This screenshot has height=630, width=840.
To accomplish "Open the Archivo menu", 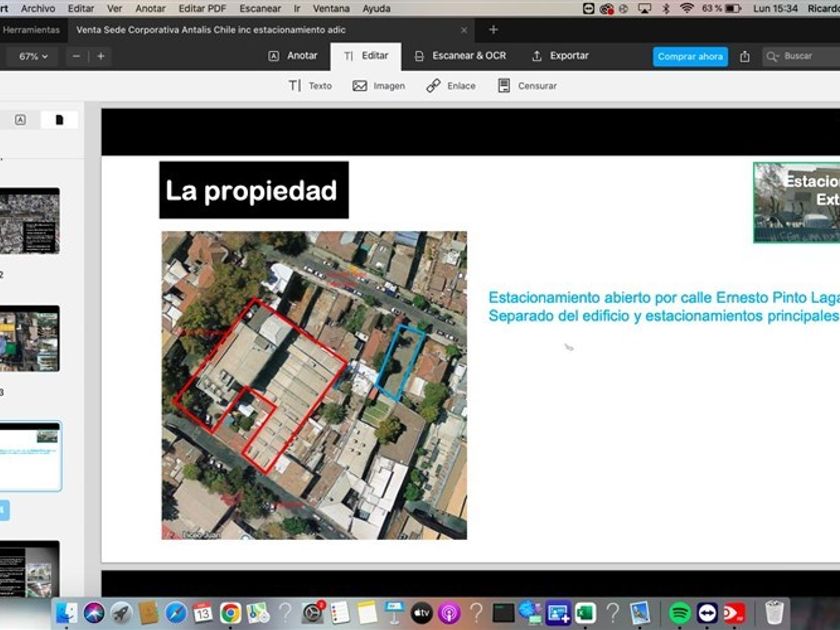I will [38, 9].
